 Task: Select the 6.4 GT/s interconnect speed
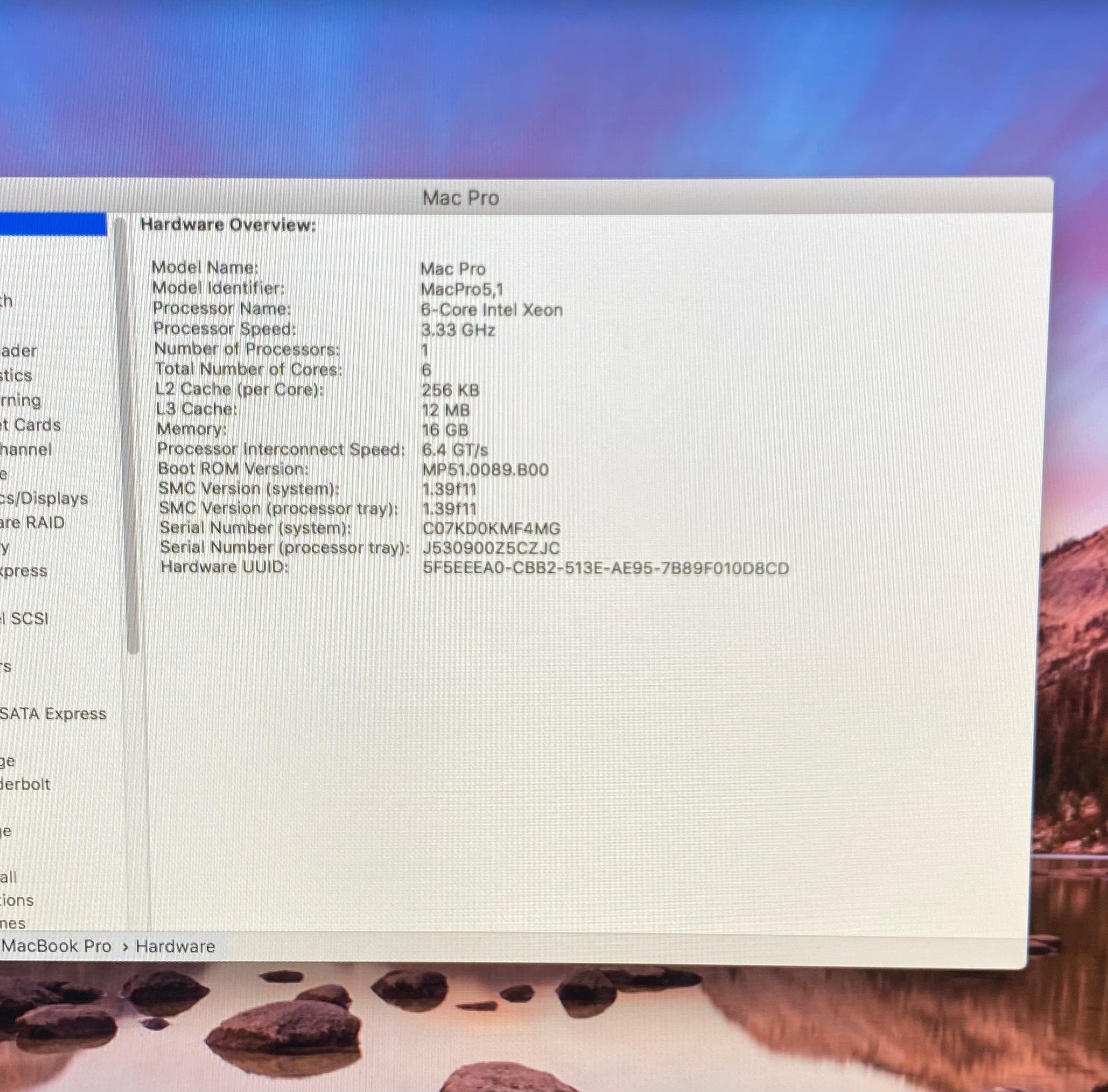(x=455, y=450)
